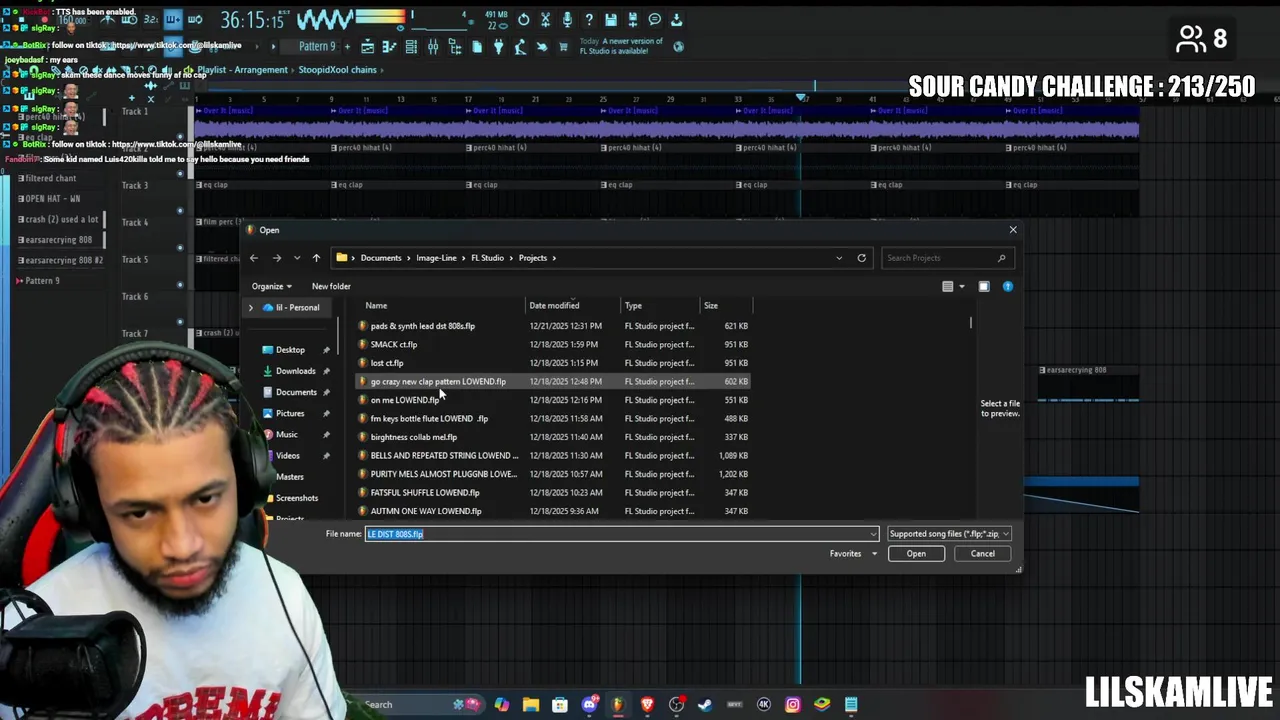Click FL Studio help question mark icon
The width and height of the screenshot is (1280, 720).
pos(589,20)
